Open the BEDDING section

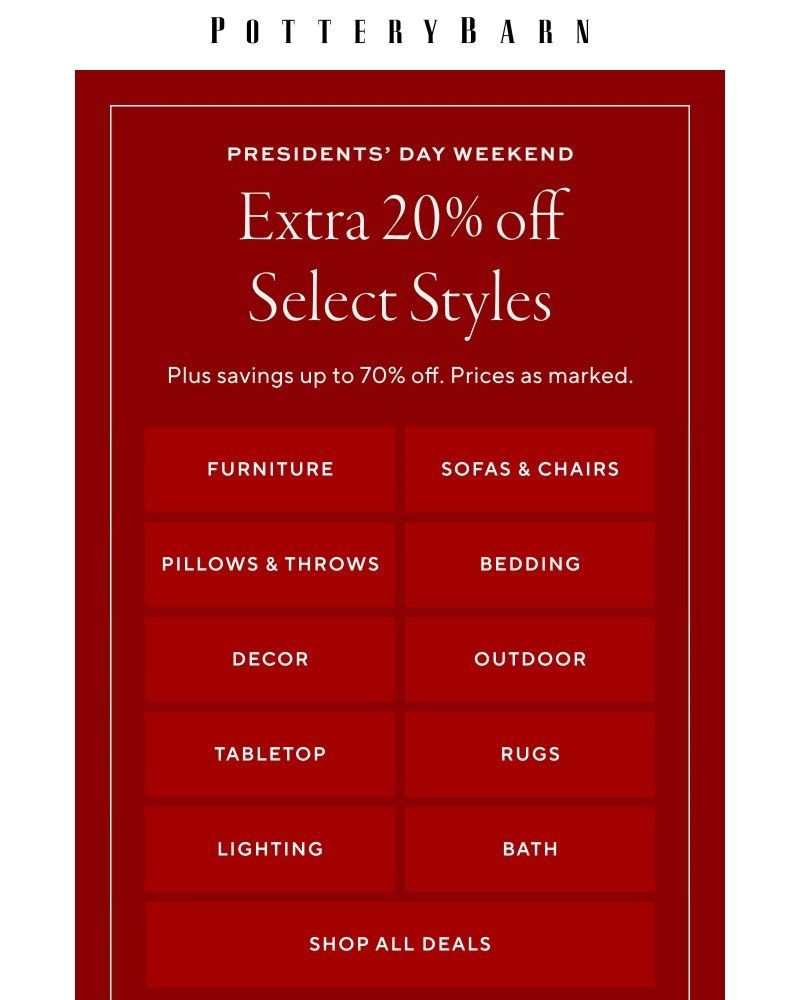[530, 563]
